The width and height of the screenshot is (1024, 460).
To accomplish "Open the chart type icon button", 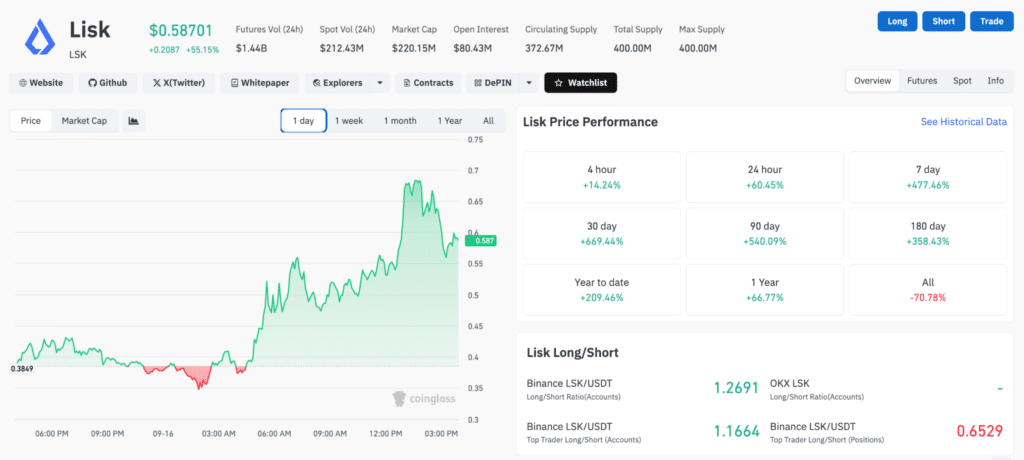I will [x=134, y=121].
